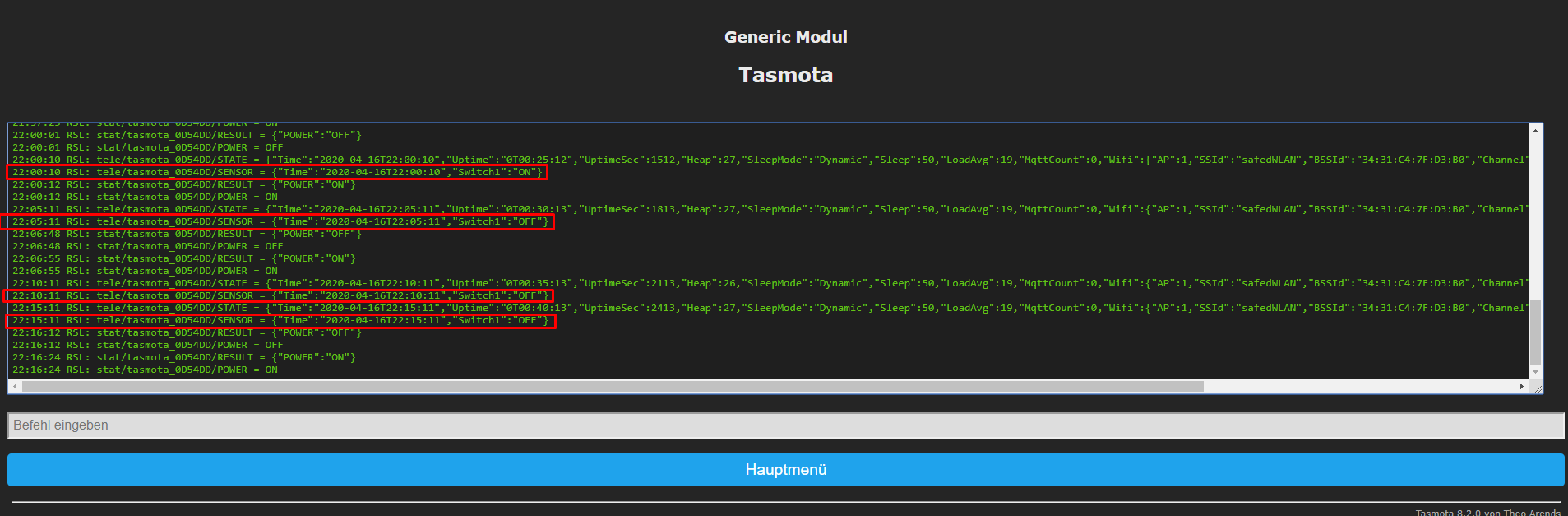
Task: Click the 22:00:10 SENSOR Switch1 ON line
Action: pos(277,172)
